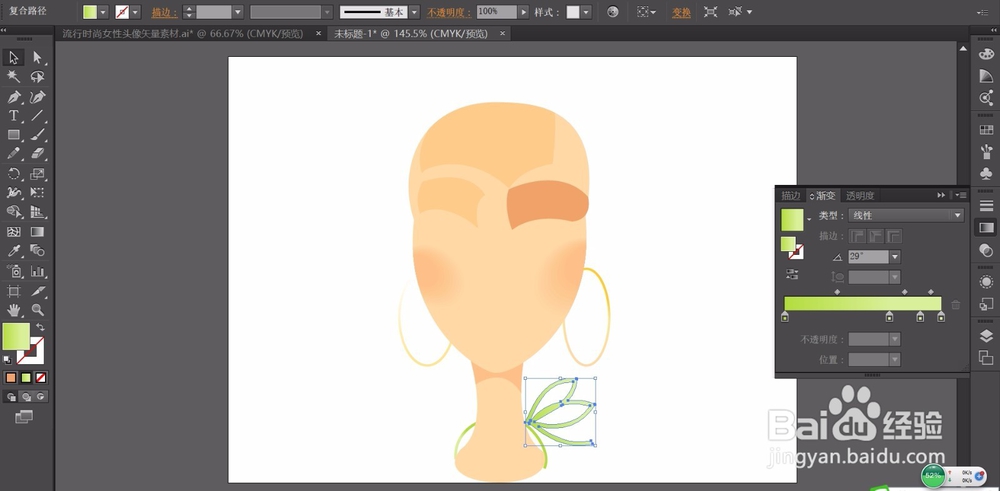The width and height of the screenshot is (1000, 491).
Task: Open 样式 graphic style dropdown
Action: point(586,12)
